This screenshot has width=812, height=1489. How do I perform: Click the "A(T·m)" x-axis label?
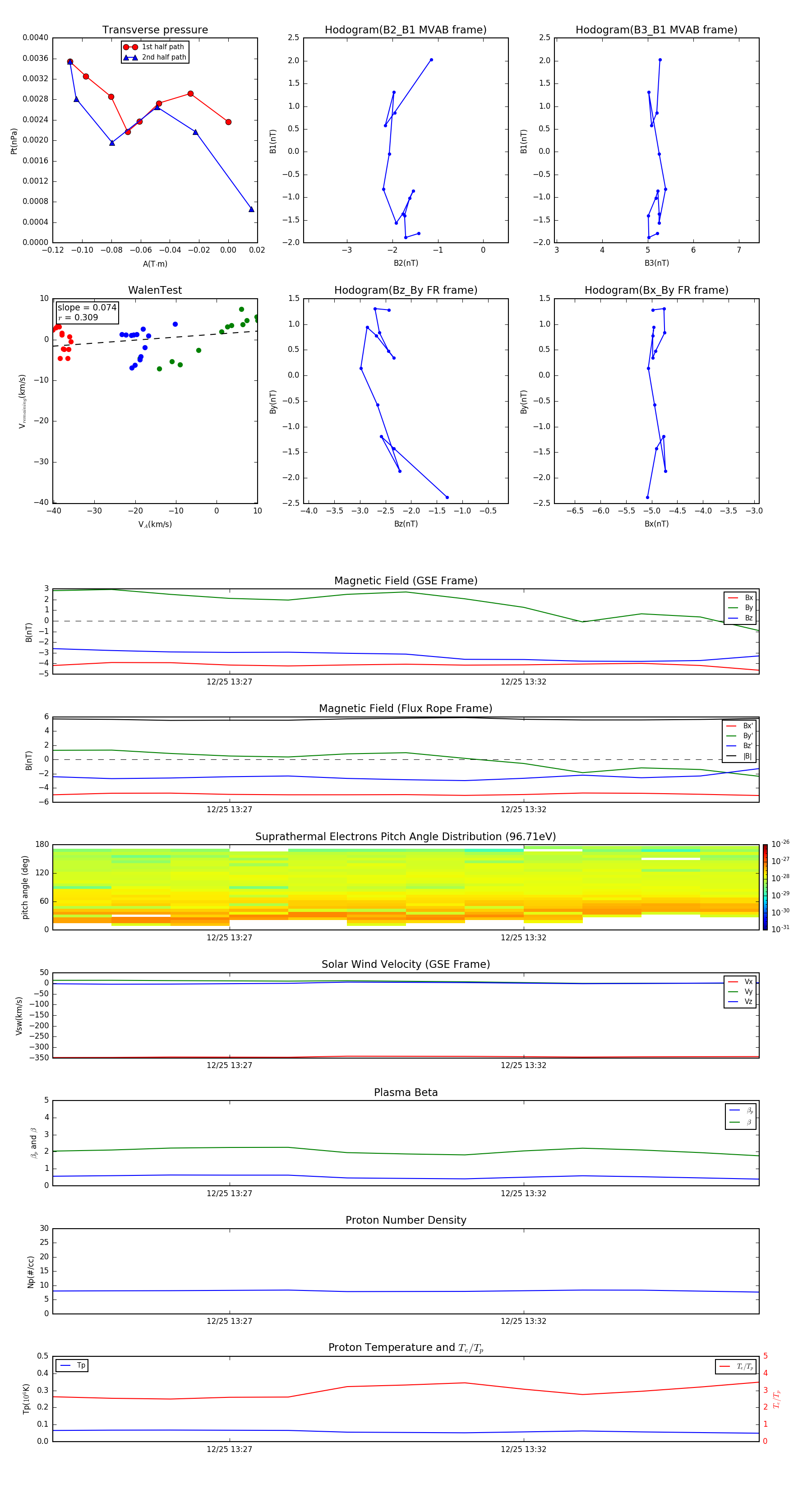(155, 264)
